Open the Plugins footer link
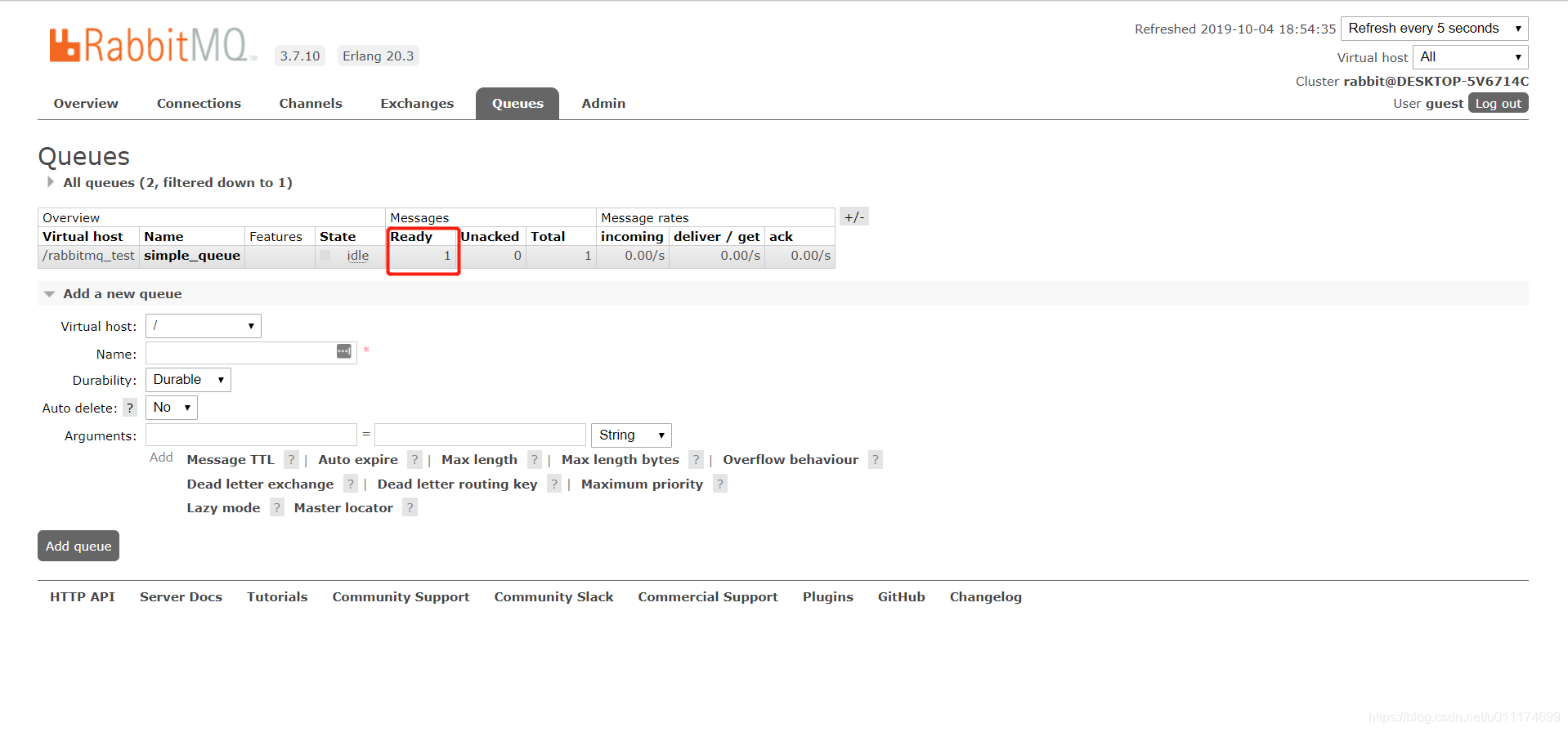The width and height of the screenshot is (1568, 732). click(x=828, y=596)
